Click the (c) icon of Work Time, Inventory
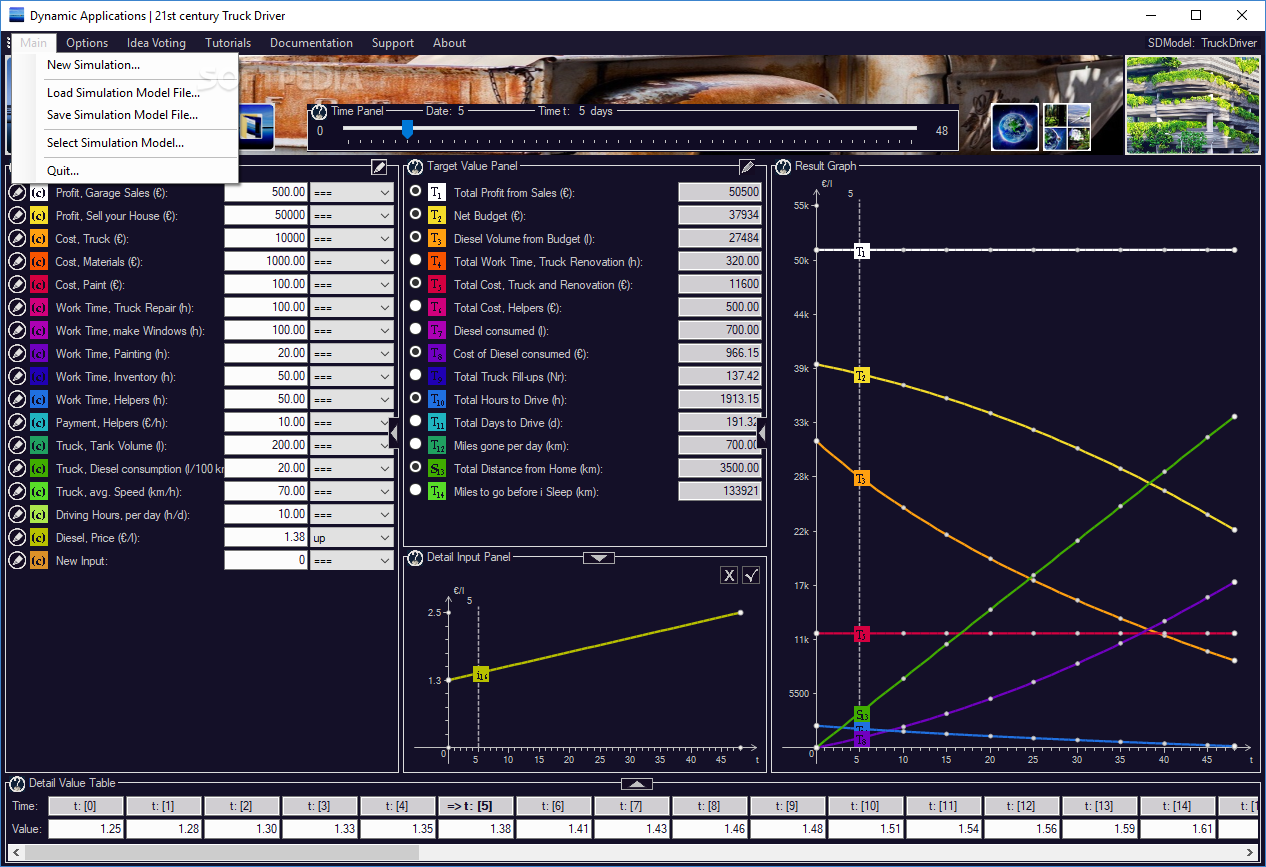The image size is (1266, 867). pyautogui.click(x=39, y=376)
